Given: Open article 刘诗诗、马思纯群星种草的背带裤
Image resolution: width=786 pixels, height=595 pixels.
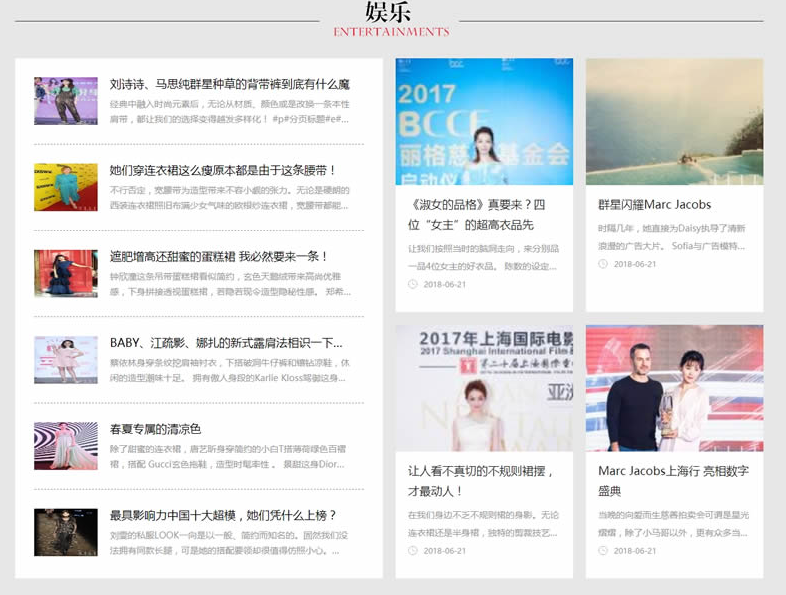Looking at the screenshot, I should pos(230,84).
